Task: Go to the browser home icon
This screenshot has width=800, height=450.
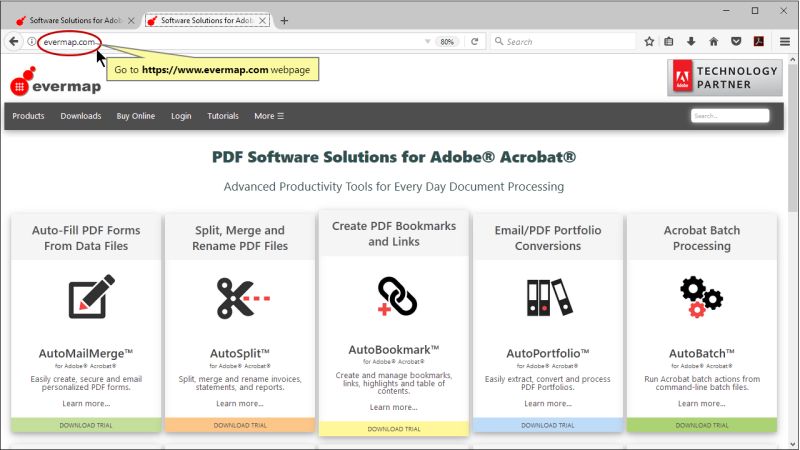Action: click(x=713, y=42)
